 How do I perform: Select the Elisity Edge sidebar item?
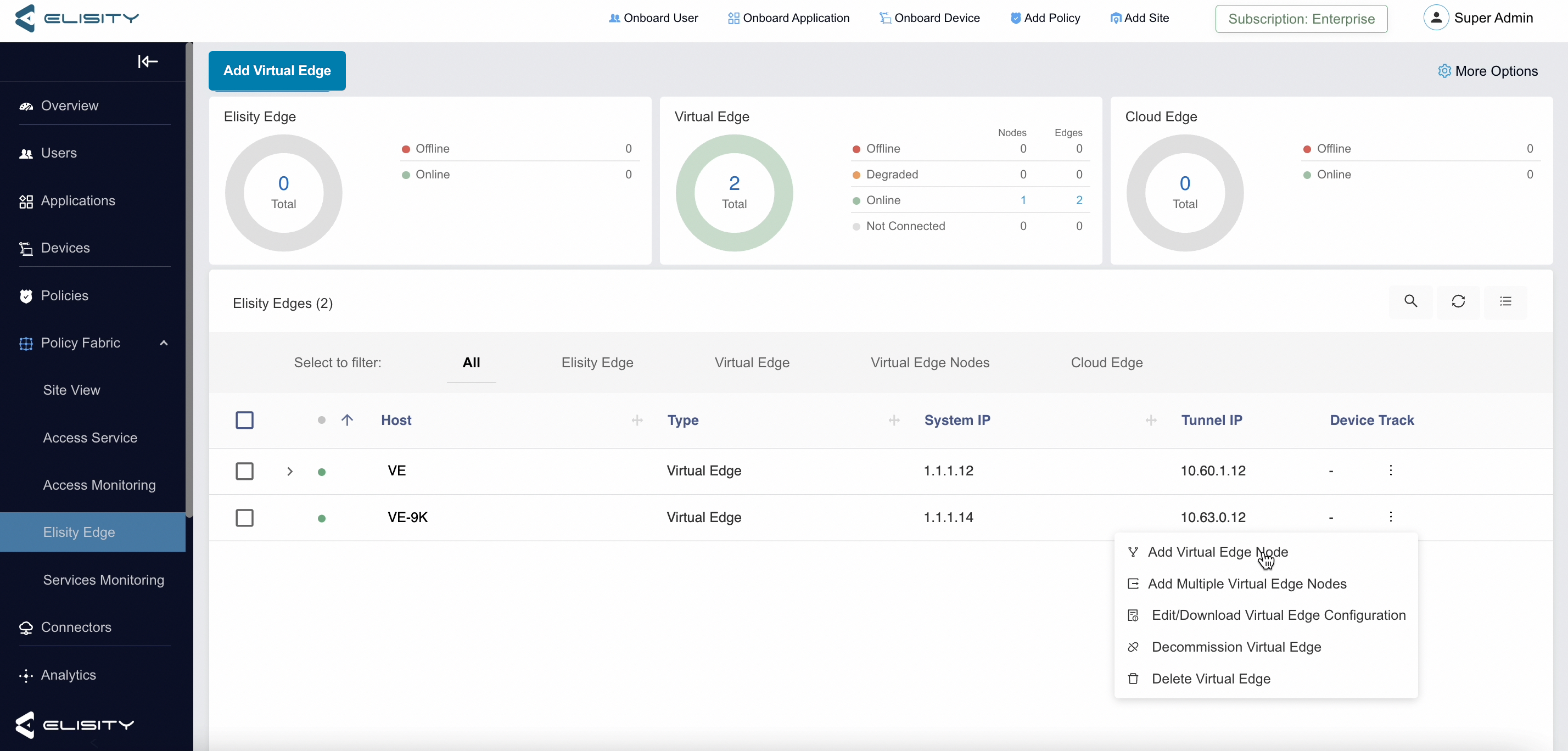[x=93, y=532]
